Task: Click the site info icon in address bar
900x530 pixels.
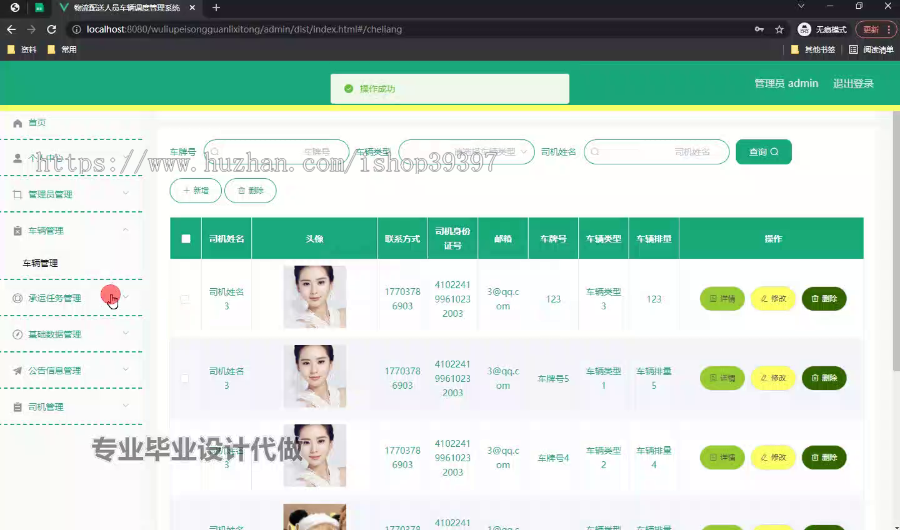Action: click(x=76, y=29)
